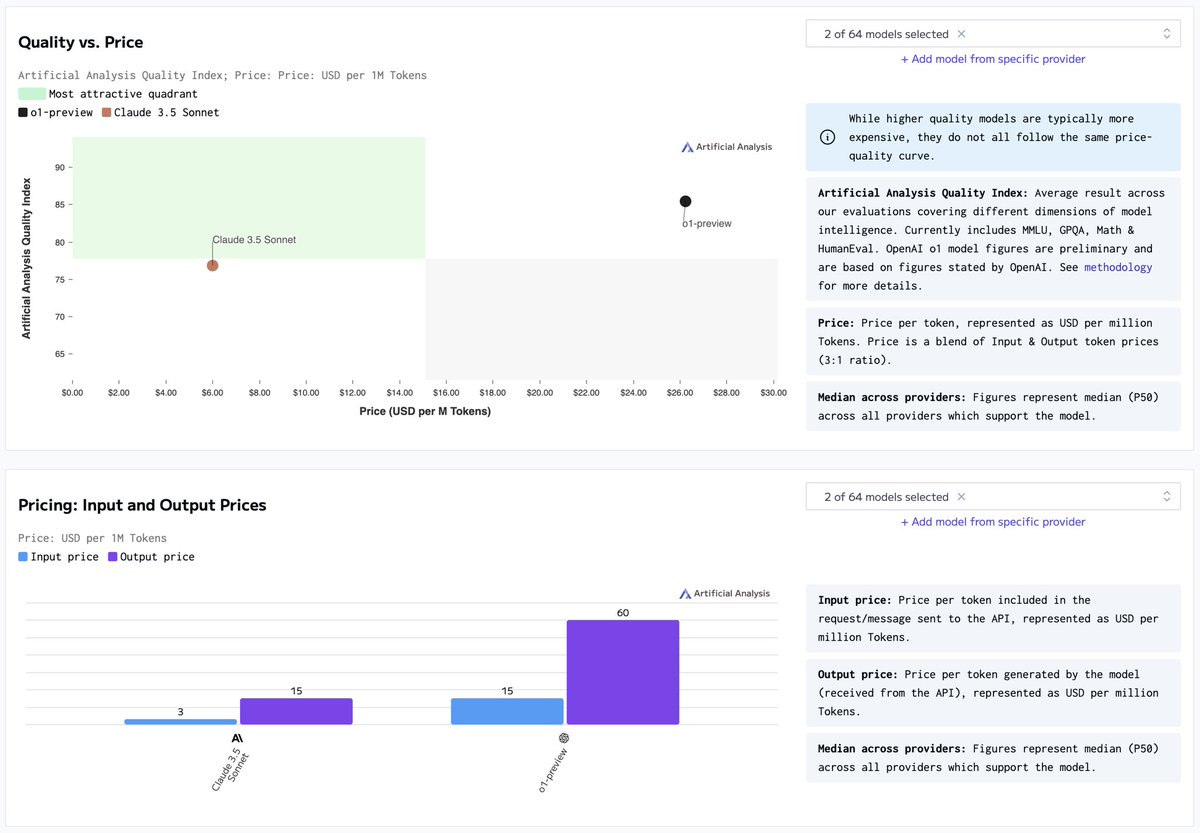Click 'Pricing: Input and Output Prices' heading
This screenshot has height=833, width=1200.
click(142, 505)
